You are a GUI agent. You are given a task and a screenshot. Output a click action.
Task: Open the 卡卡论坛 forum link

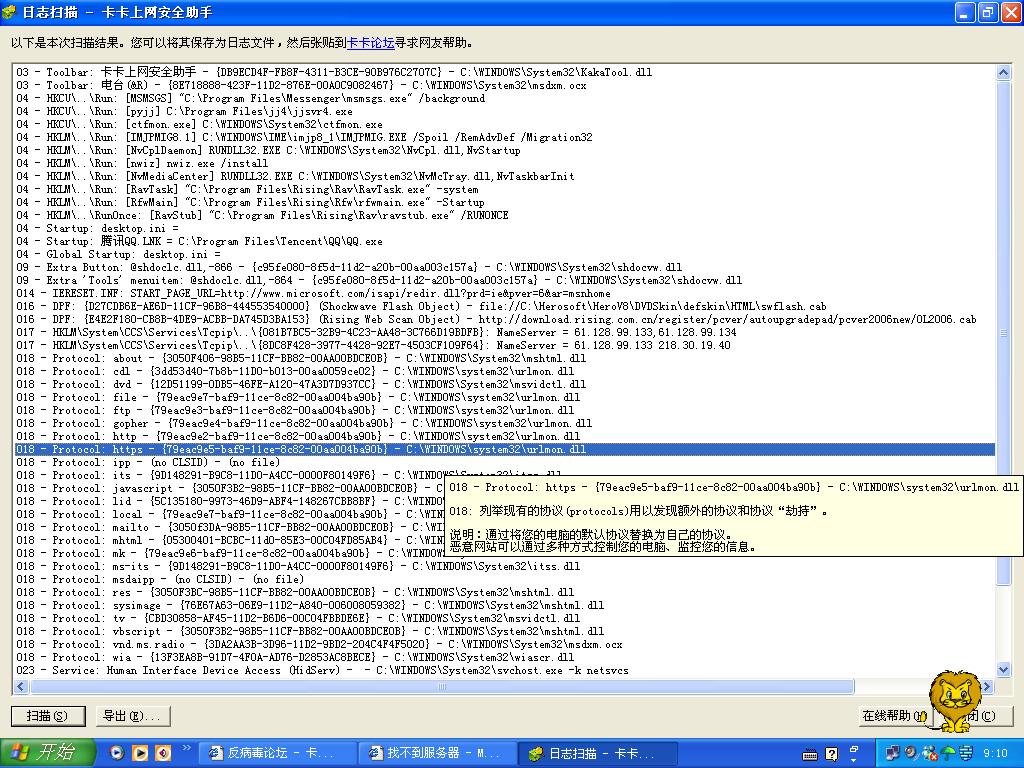tap(370, 43)
